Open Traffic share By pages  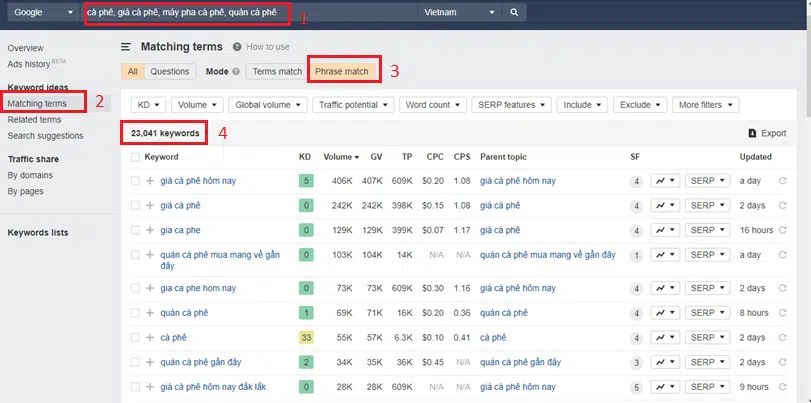tap(25, 191)
